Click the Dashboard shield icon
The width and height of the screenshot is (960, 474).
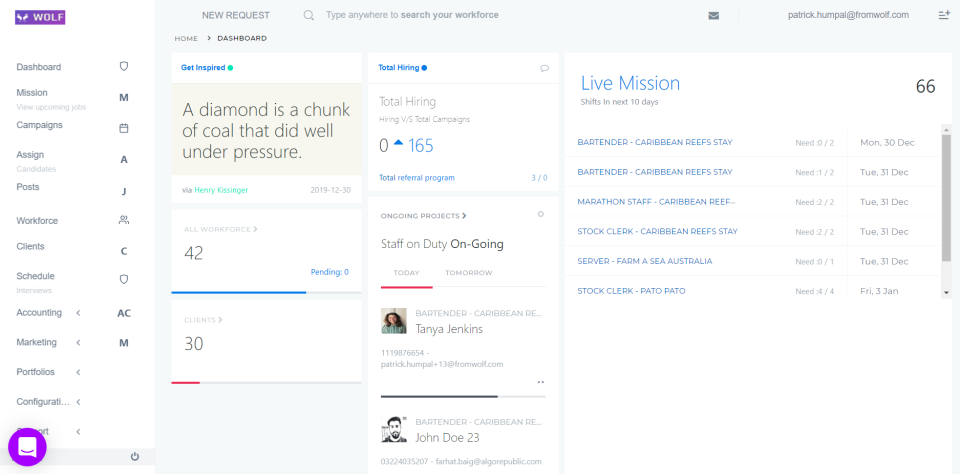click(x=124, y=66)
